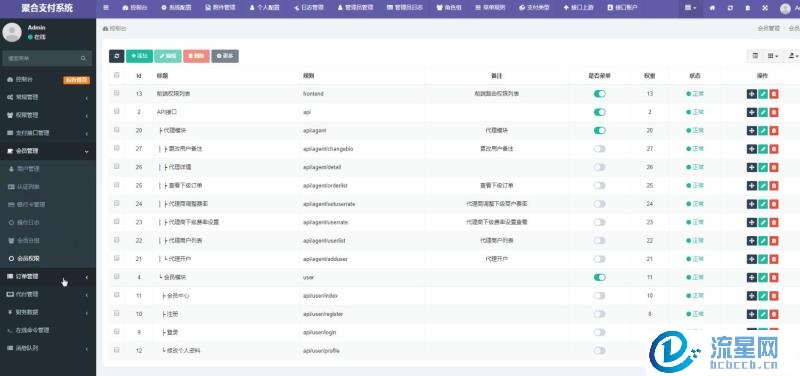Click the refresh table icon button
This screenshot has width=800, height=376.
116,56
